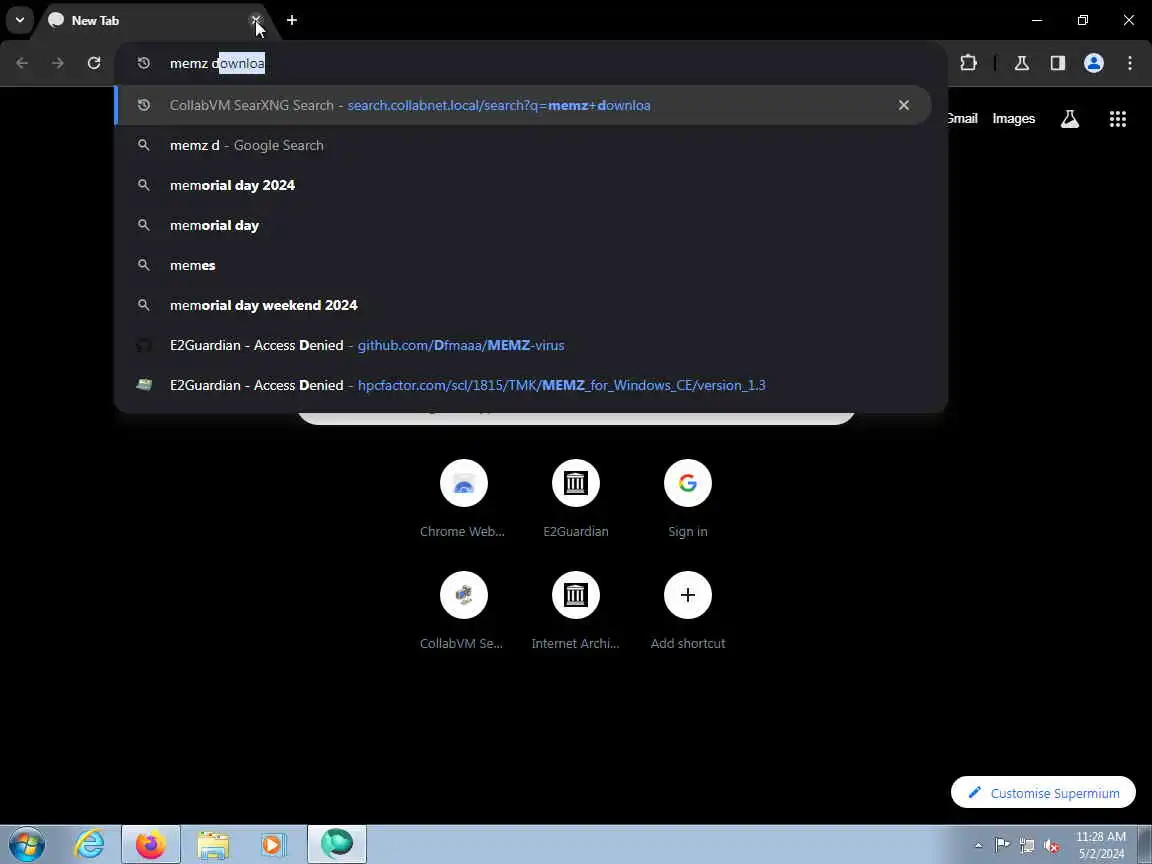Select the Supermium taskbar button
1152x864 pixels.
[336, 844]
